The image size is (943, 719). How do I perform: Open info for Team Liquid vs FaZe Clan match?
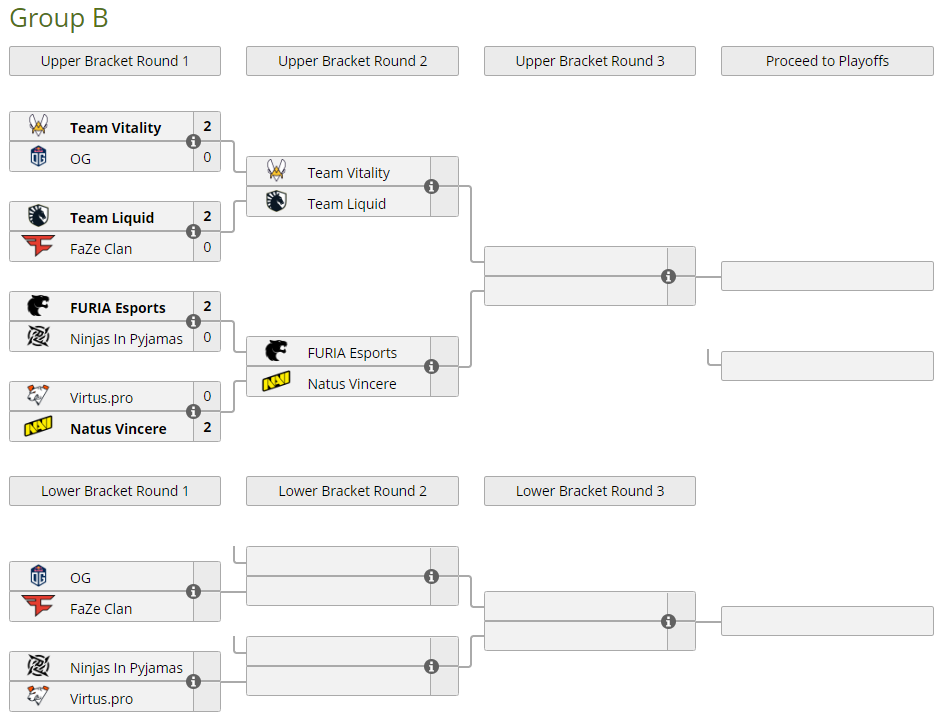(194, 232)
